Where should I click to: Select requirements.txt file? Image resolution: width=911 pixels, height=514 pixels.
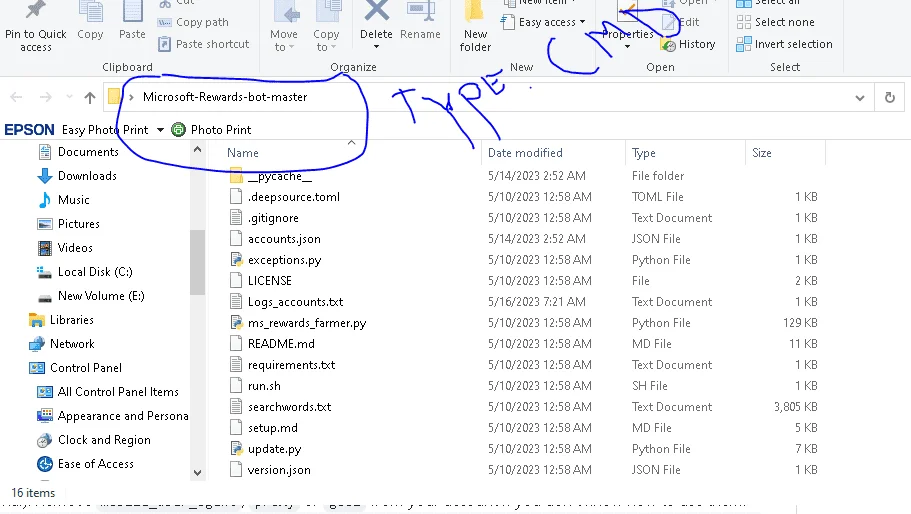[x=291, y=365]
